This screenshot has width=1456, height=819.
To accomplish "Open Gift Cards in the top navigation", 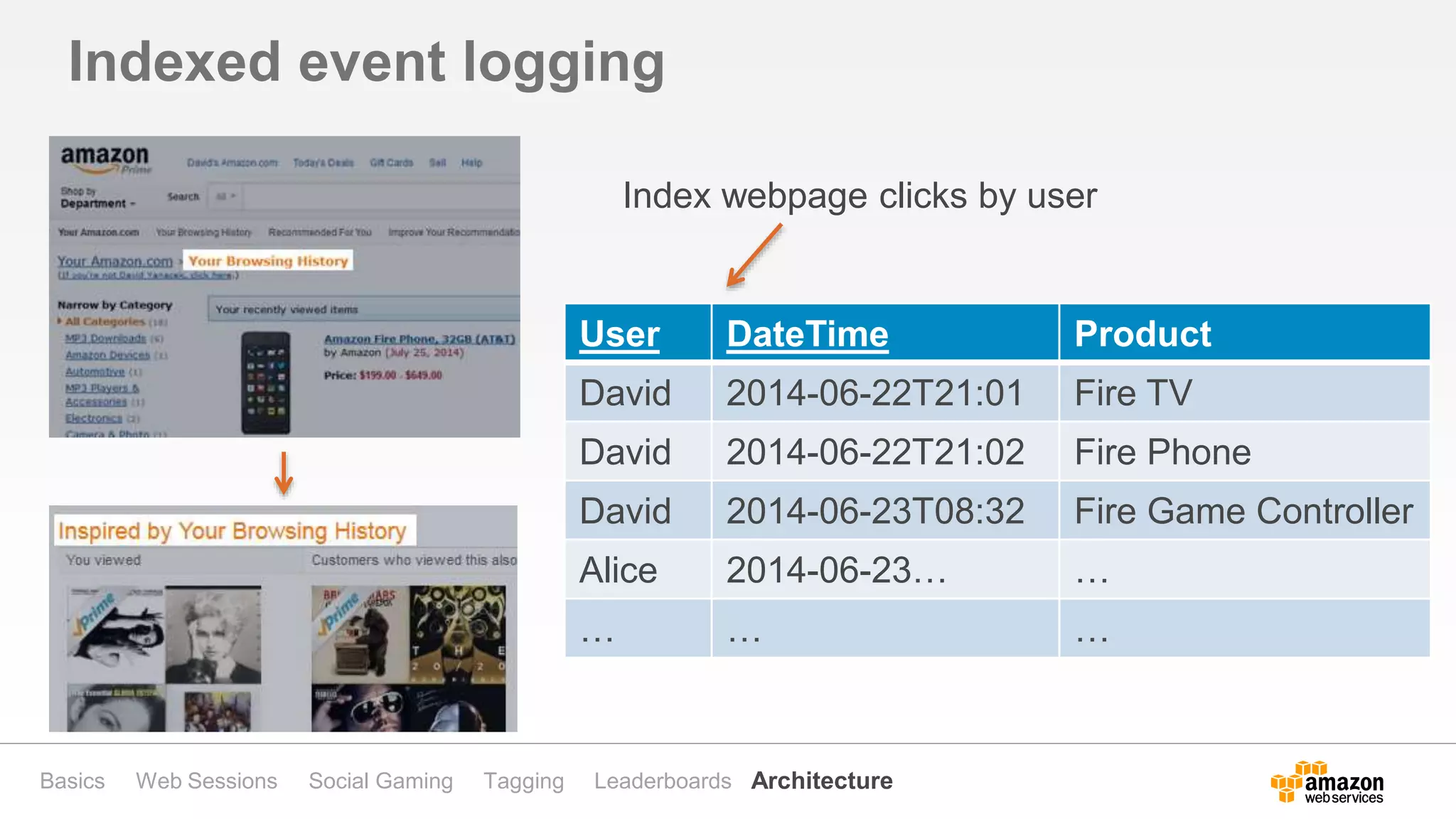I will [391, 163].
